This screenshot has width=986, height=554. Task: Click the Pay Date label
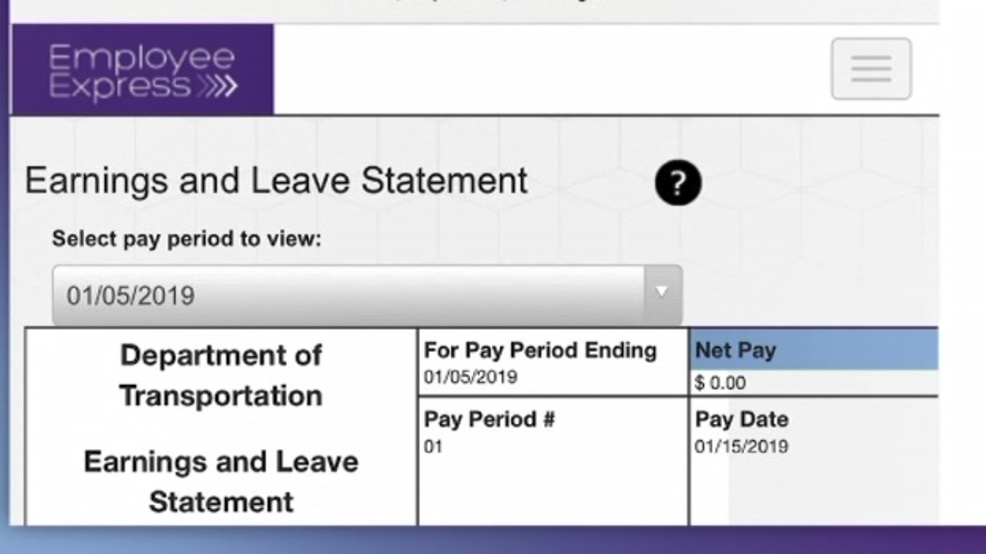(741, 419)
